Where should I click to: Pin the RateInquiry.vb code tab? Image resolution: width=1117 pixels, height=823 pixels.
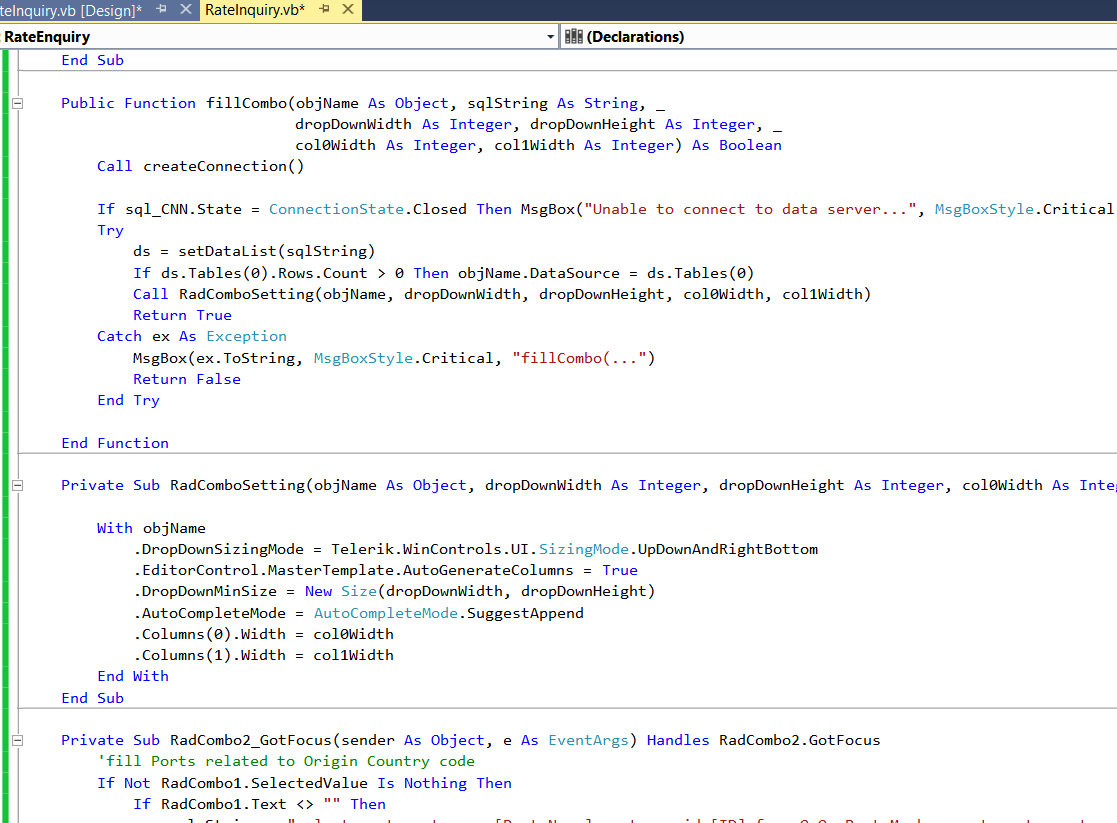[325, 9]
